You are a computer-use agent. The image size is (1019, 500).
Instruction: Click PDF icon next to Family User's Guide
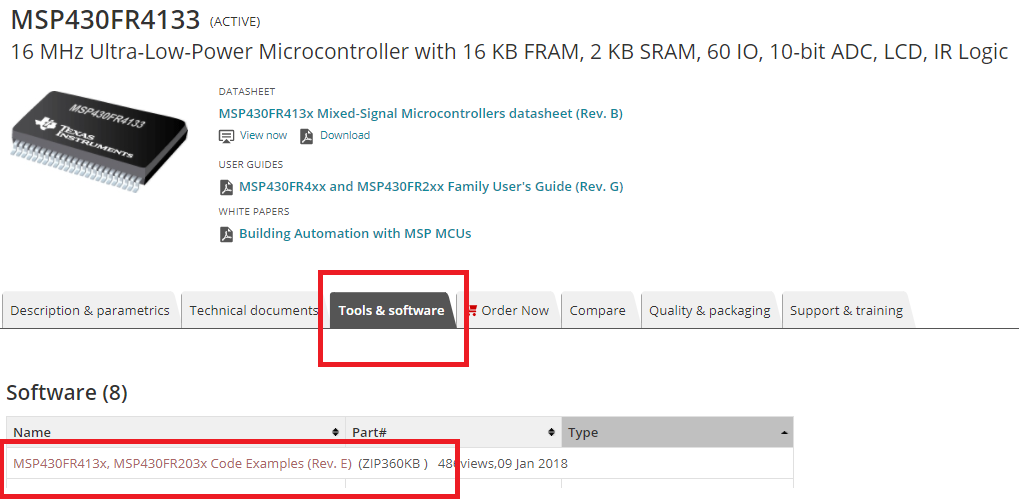pyautogui.click(x=226, y=187)
